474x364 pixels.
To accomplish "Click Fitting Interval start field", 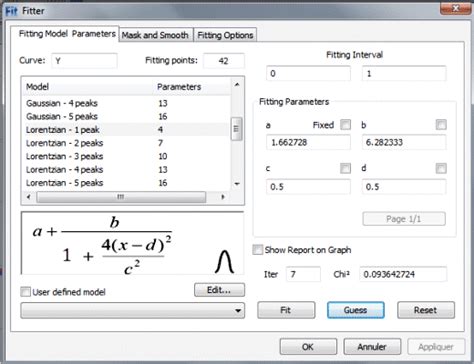I will (308, 73).
